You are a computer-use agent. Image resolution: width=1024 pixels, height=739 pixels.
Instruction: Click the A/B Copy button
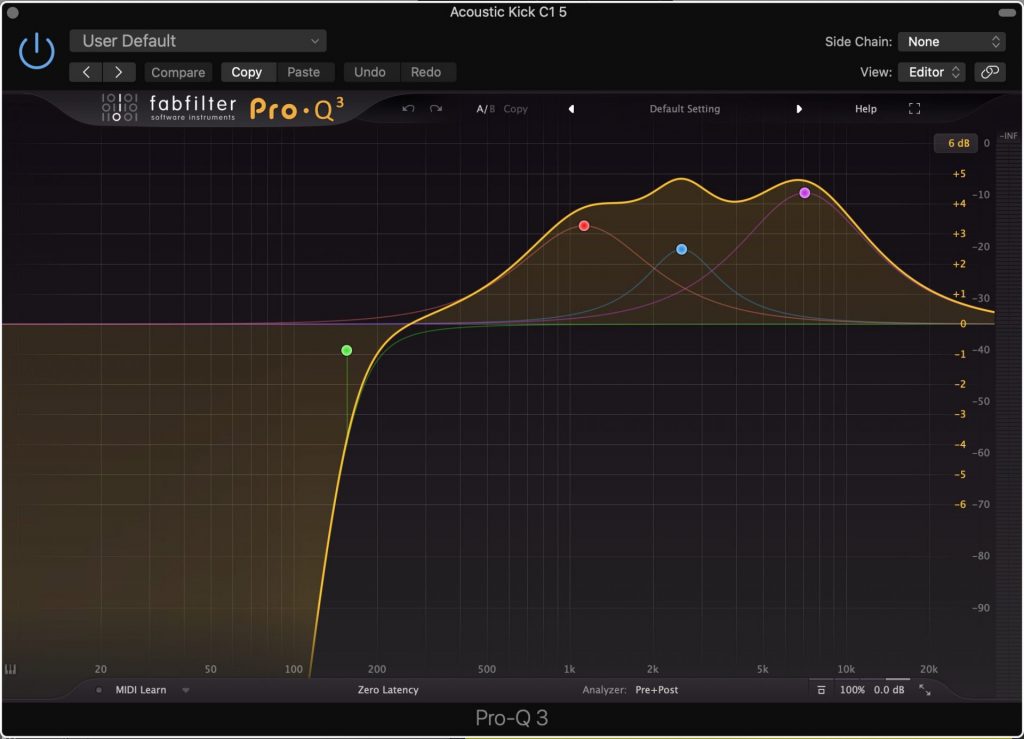tap(515, 109)
